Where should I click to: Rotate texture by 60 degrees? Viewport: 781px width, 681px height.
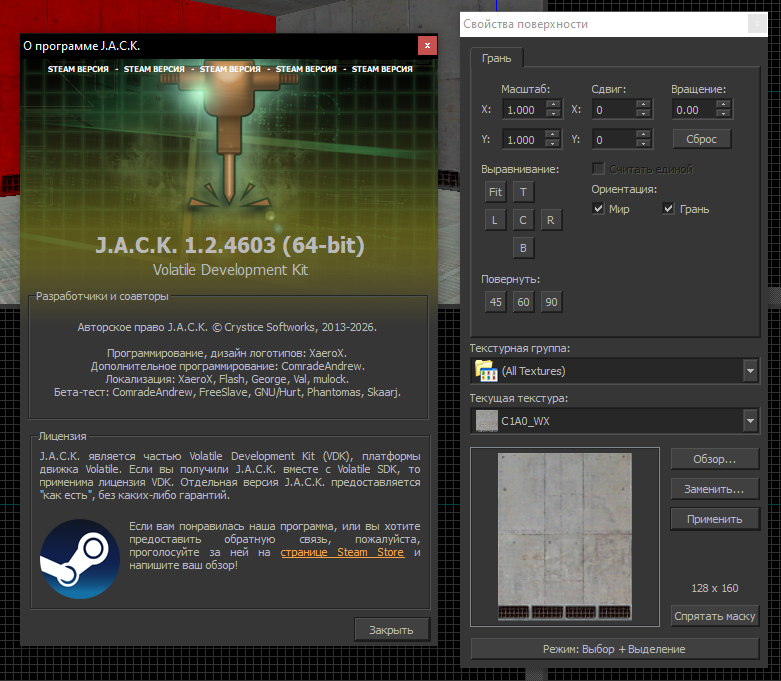523,302
